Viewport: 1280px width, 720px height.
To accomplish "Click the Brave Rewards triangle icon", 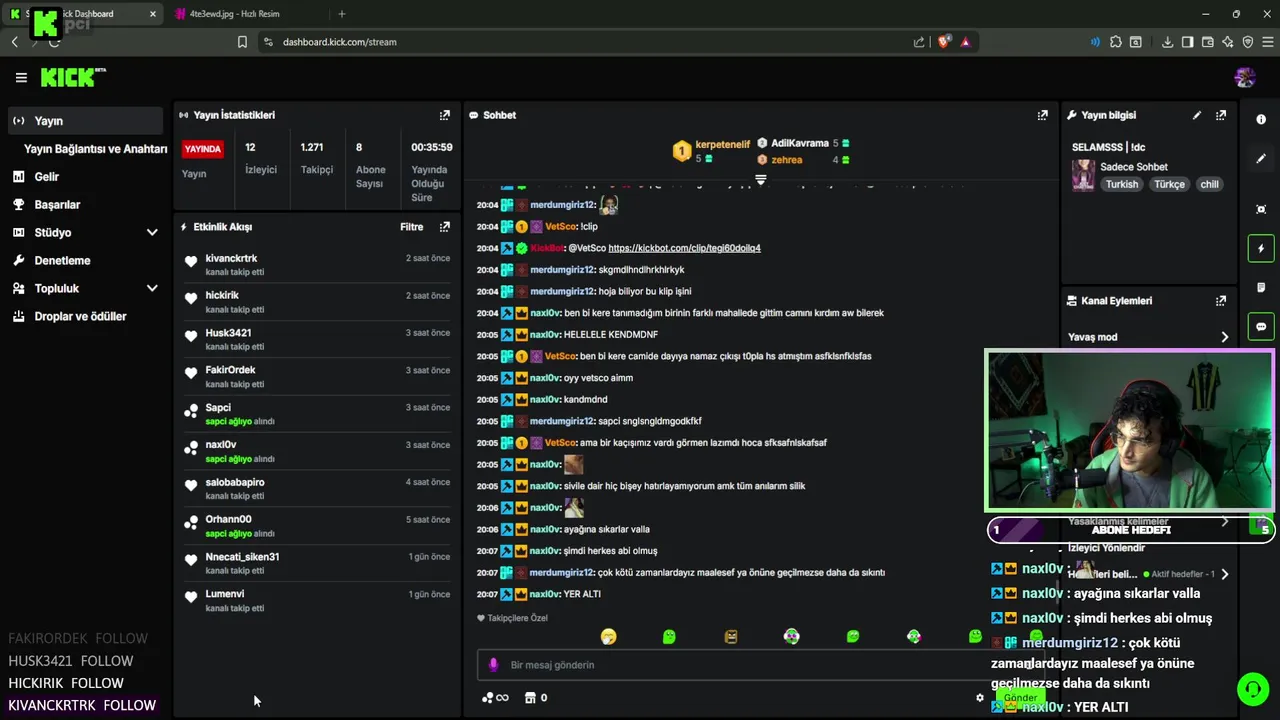I will pyautogui.click(x=965, y=42).
